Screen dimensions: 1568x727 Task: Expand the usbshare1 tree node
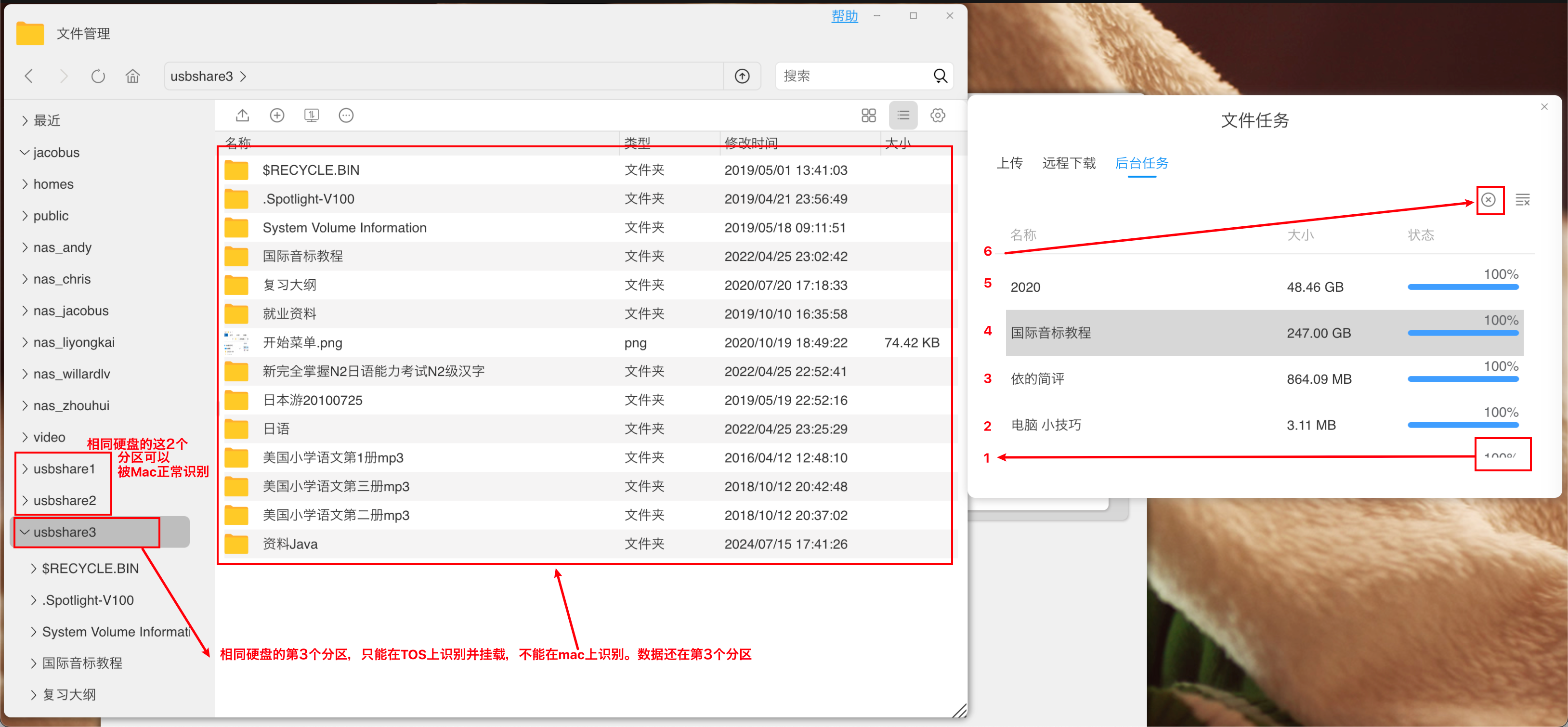point(25,468)
